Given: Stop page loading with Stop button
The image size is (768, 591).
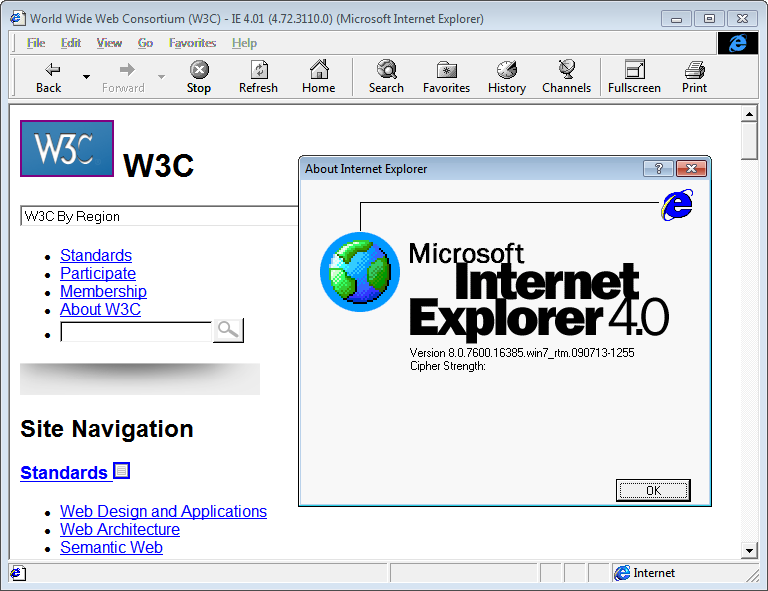Looking at the screenshot, I should [199, 77].
